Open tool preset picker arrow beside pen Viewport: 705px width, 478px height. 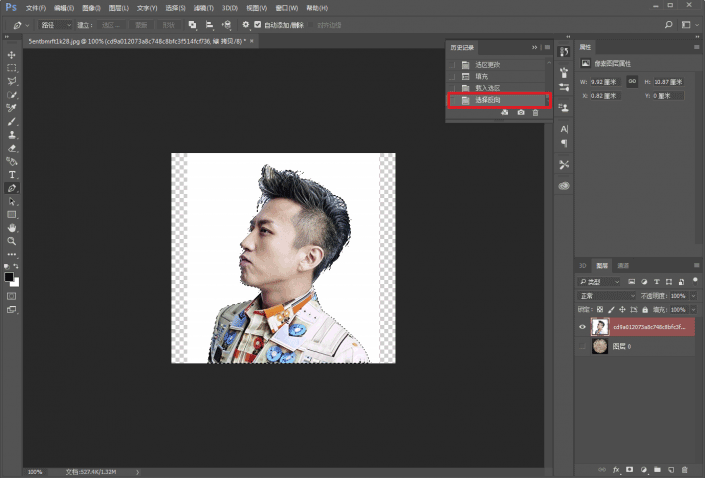click(x=27, y=25)
